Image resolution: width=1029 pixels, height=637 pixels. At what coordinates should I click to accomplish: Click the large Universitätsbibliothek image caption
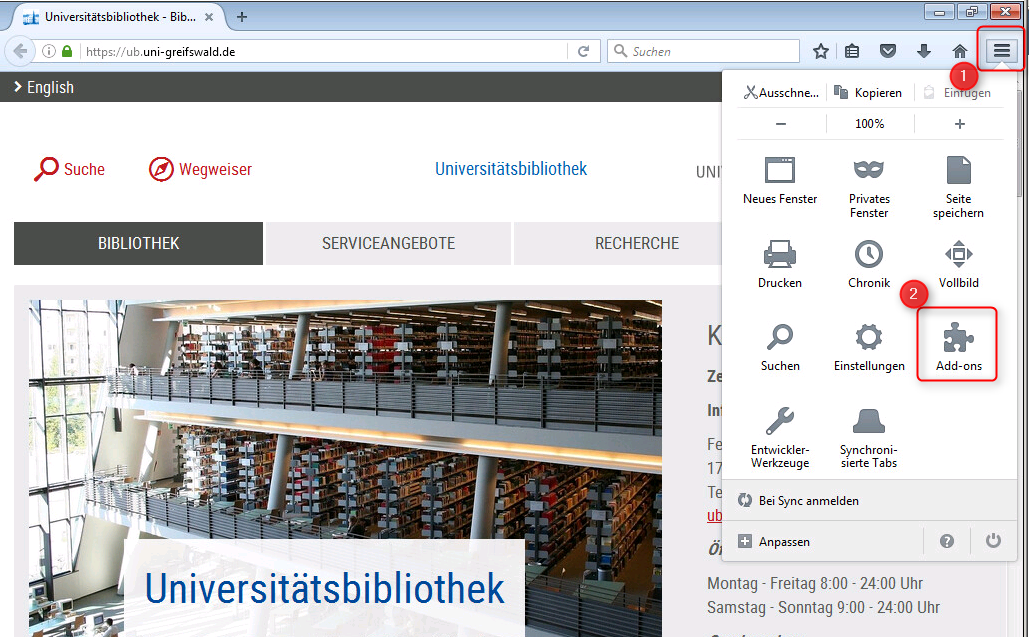[325, 588]
